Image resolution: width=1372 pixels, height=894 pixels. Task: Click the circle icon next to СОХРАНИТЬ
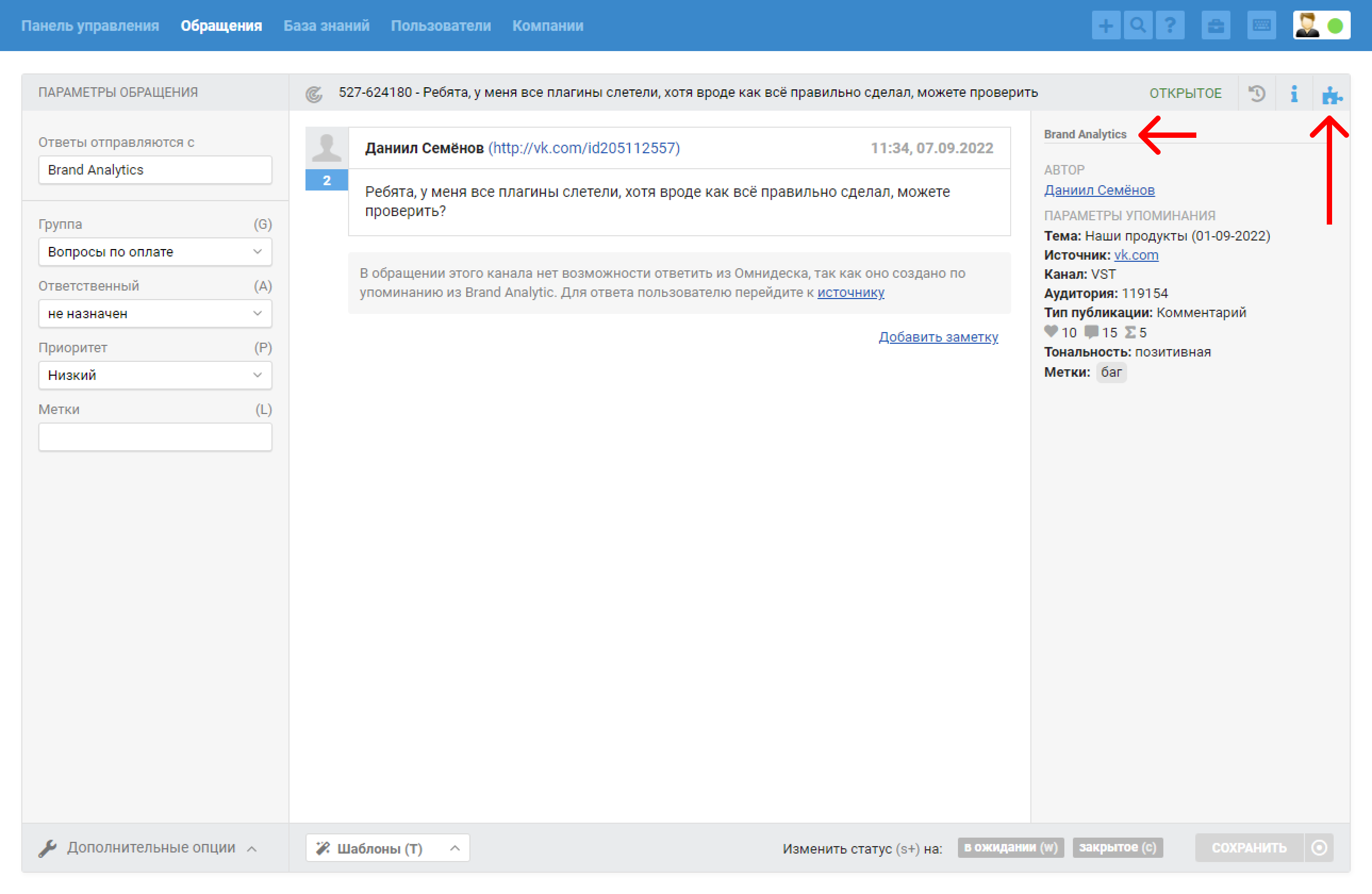tap(1319, 848)
